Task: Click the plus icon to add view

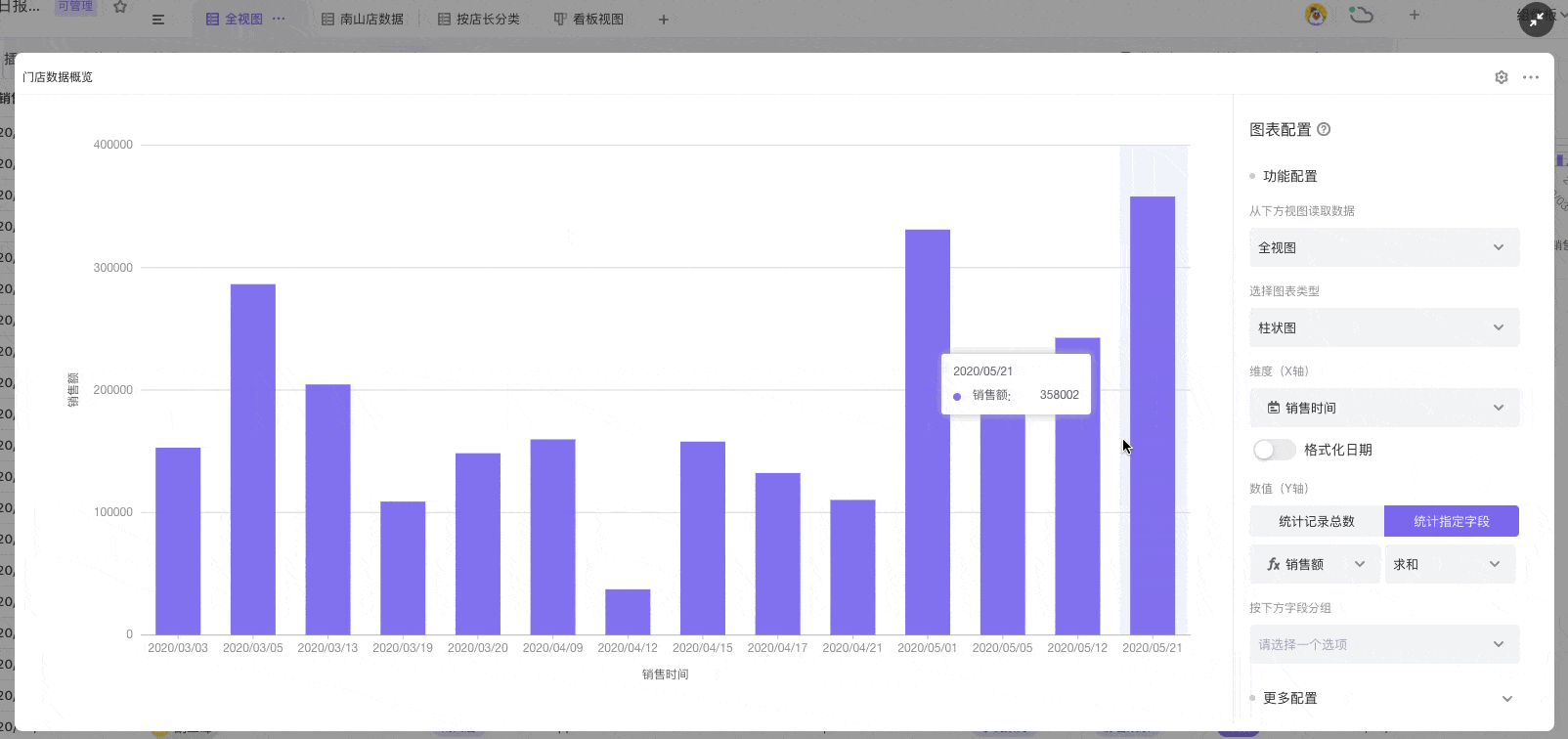Action: click(663, 20)
